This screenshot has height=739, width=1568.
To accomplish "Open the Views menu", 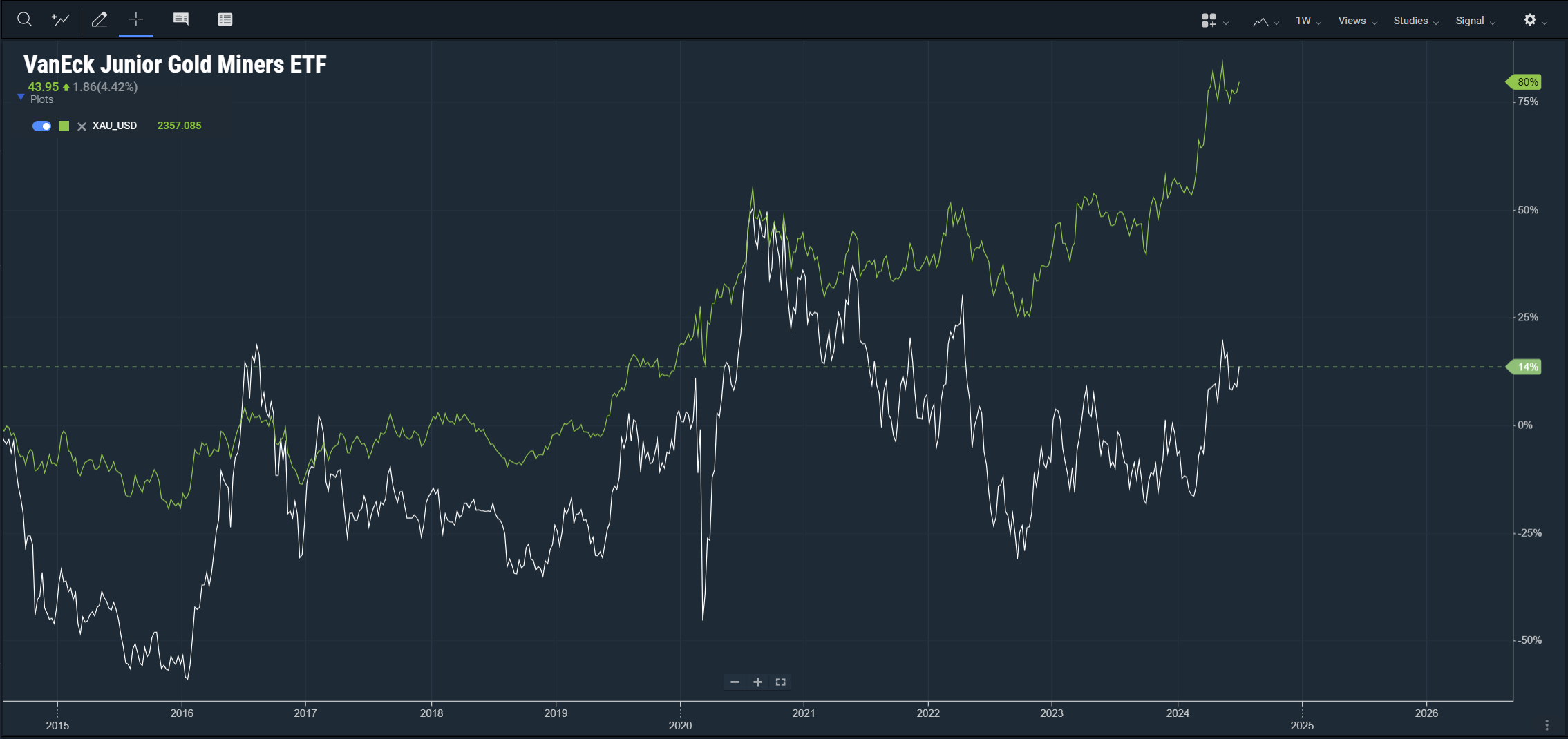I will click(1357, 21).
